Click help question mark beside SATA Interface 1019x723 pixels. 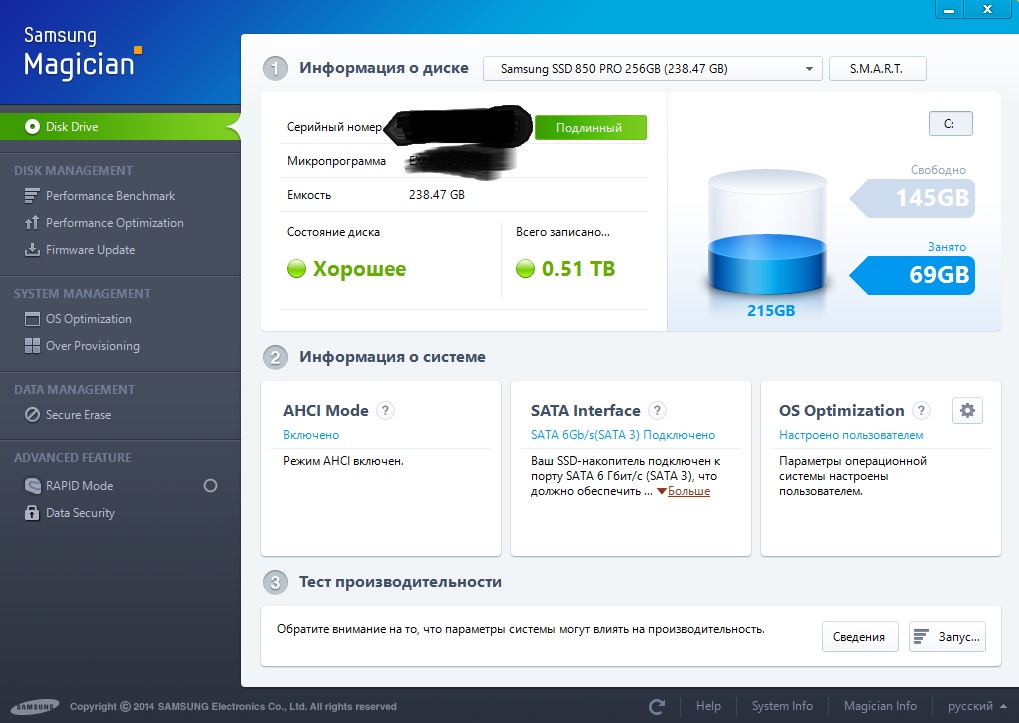[x=657, y=411]
